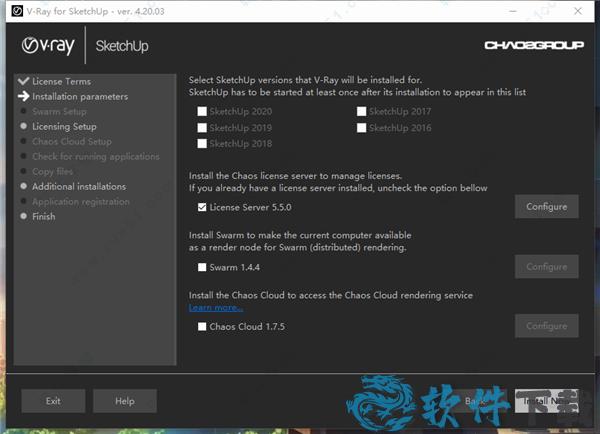
Task: Uncheck the License Server 5.5.0 checkbox
Action: tap(203, 208)
